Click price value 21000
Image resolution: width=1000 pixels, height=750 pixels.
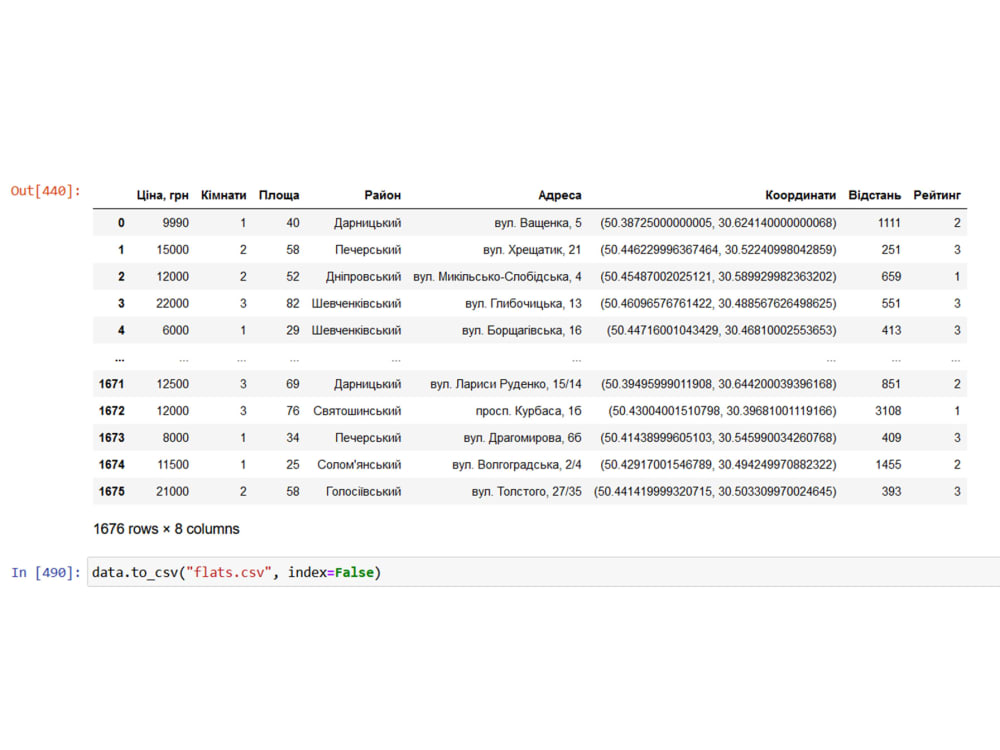[x=173, y=491]
